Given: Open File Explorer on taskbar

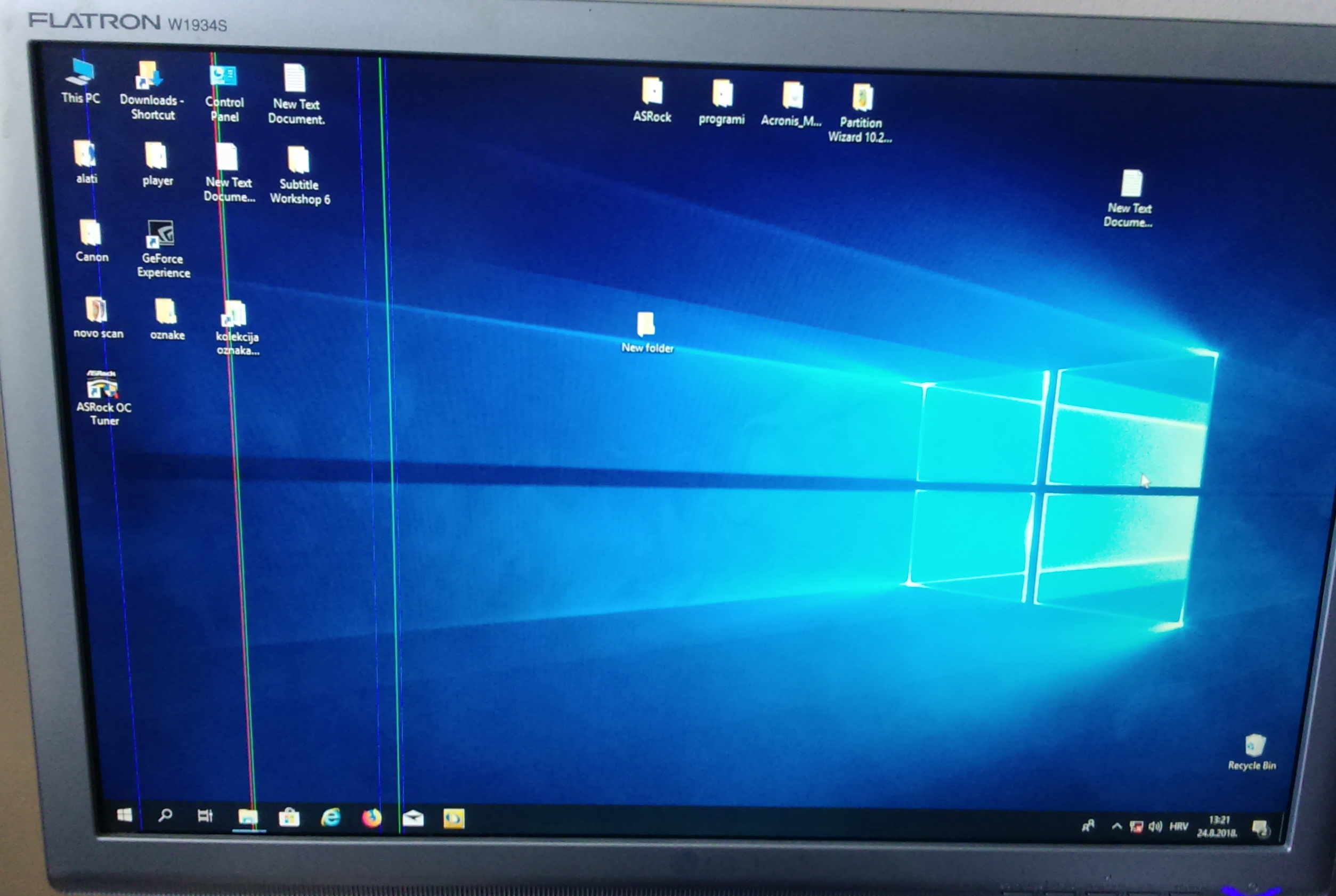Looking at the screenshot, I should point(247,817).
